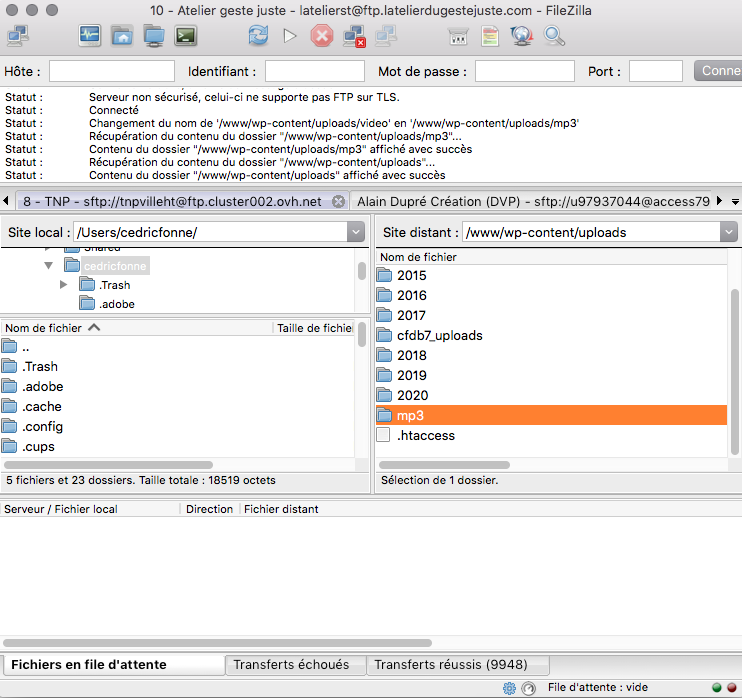Select .cups folder in local list
Image resolution: width=742 pixels, height=698 pixels.
pyautogui.click(x=177, y=446)
